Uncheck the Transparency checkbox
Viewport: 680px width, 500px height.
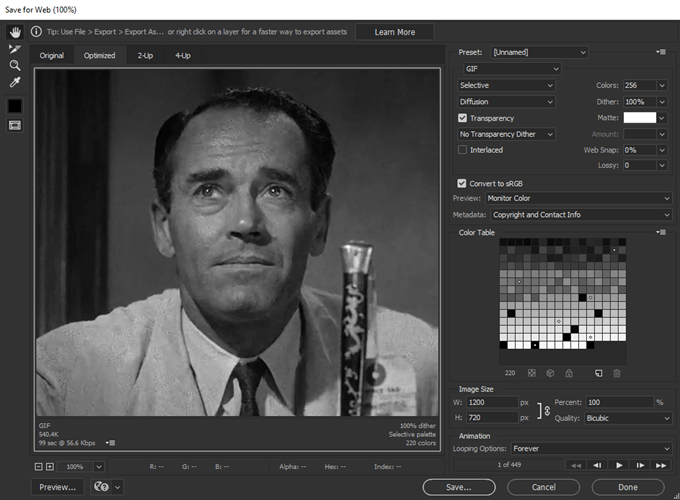point(462,118)
